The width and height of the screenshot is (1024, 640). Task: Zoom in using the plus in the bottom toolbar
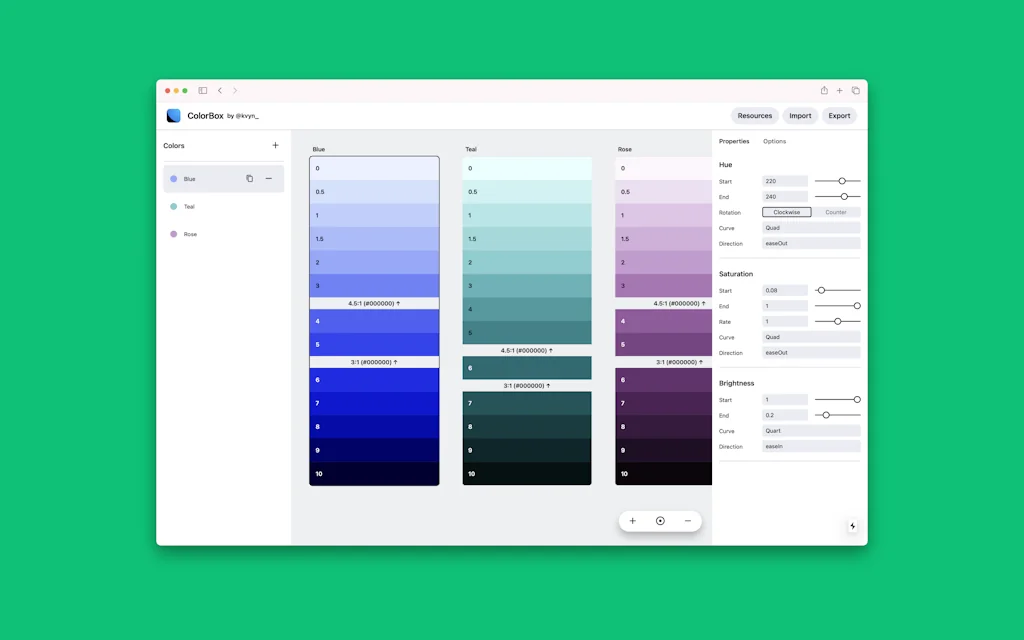click(x=633, y=520)
